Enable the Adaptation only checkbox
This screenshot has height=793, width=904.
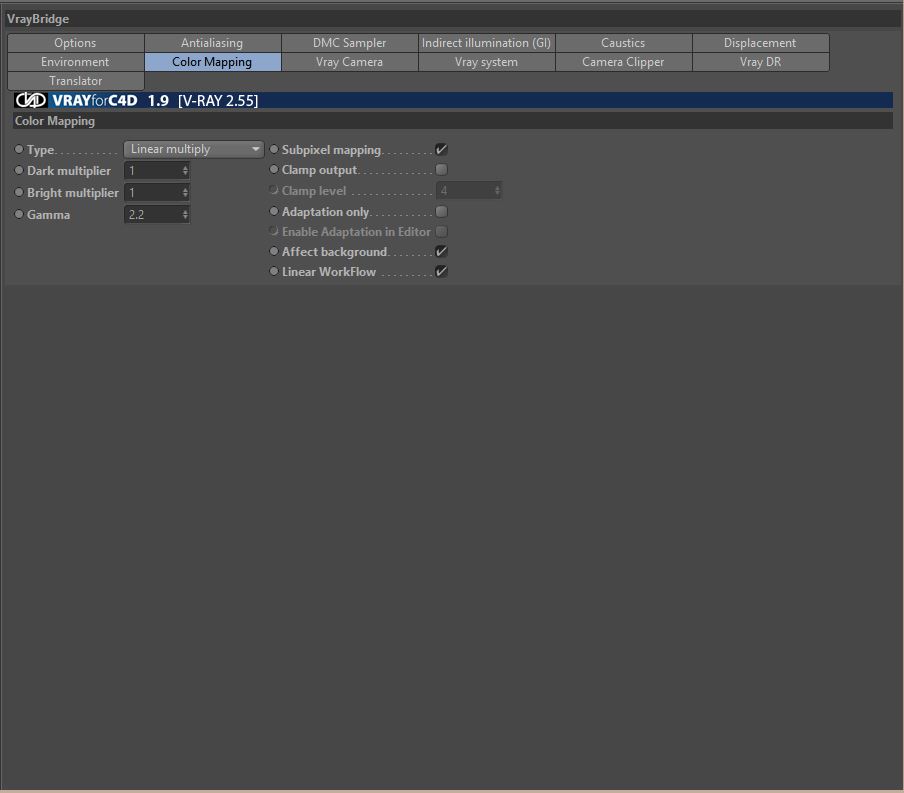coord(442,212)
